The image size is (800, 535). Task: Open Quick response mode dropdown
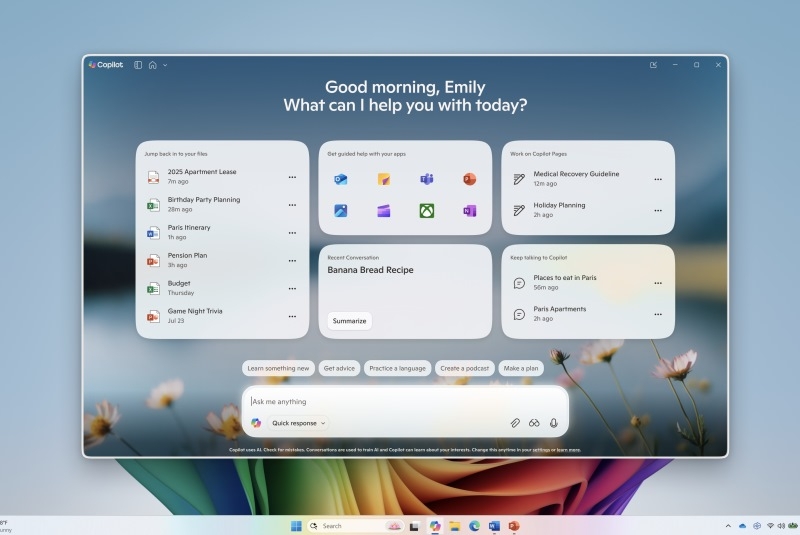tap(298, 423)
